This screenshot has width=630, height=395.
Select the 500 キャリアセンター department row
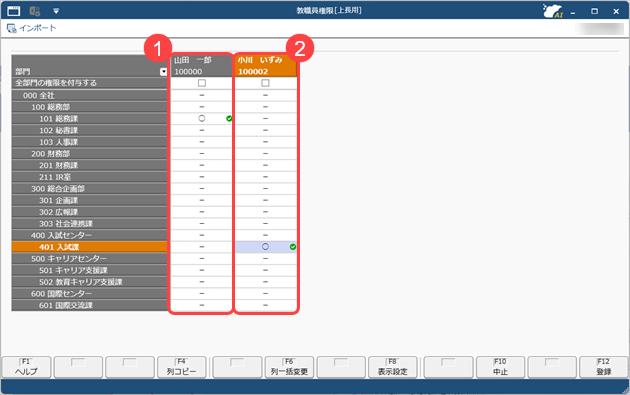click(x=89, y=258)
